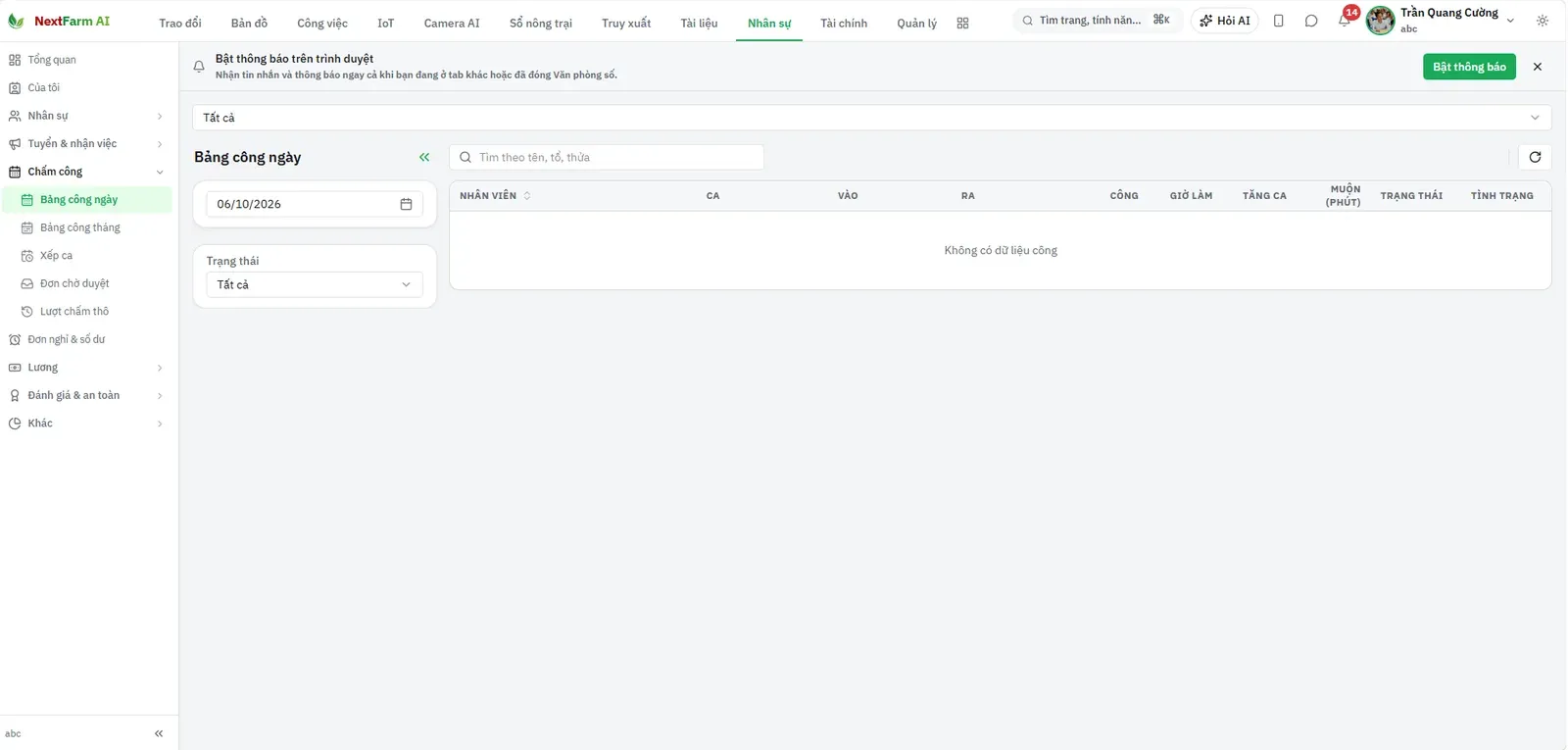Expand the Đánh giá & an toàn section

(86, 395)
